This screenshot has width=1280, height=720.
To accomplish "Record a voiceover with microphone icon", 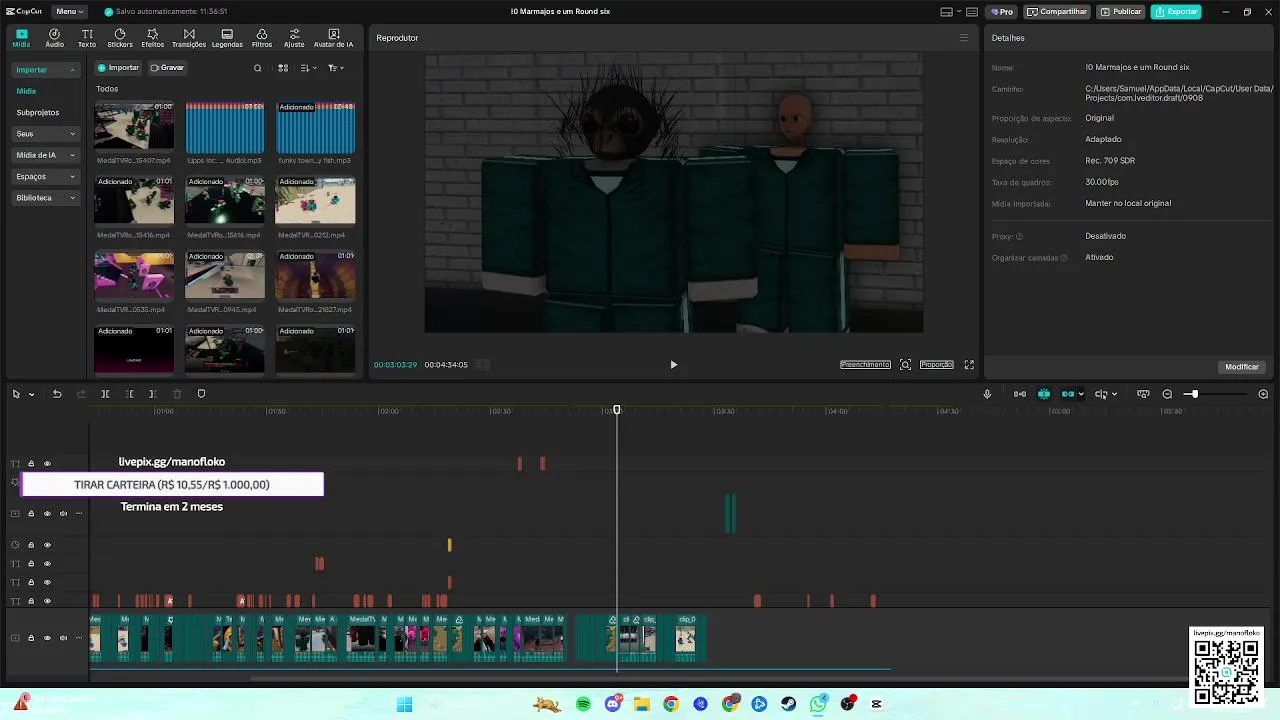I will pos(987,394).
